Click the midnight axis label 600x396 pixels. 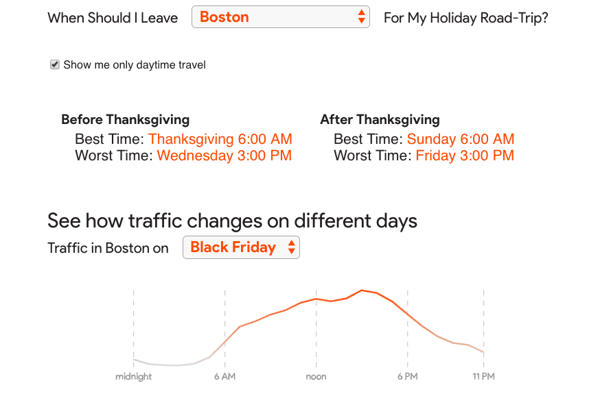click(x=134, y=376)
